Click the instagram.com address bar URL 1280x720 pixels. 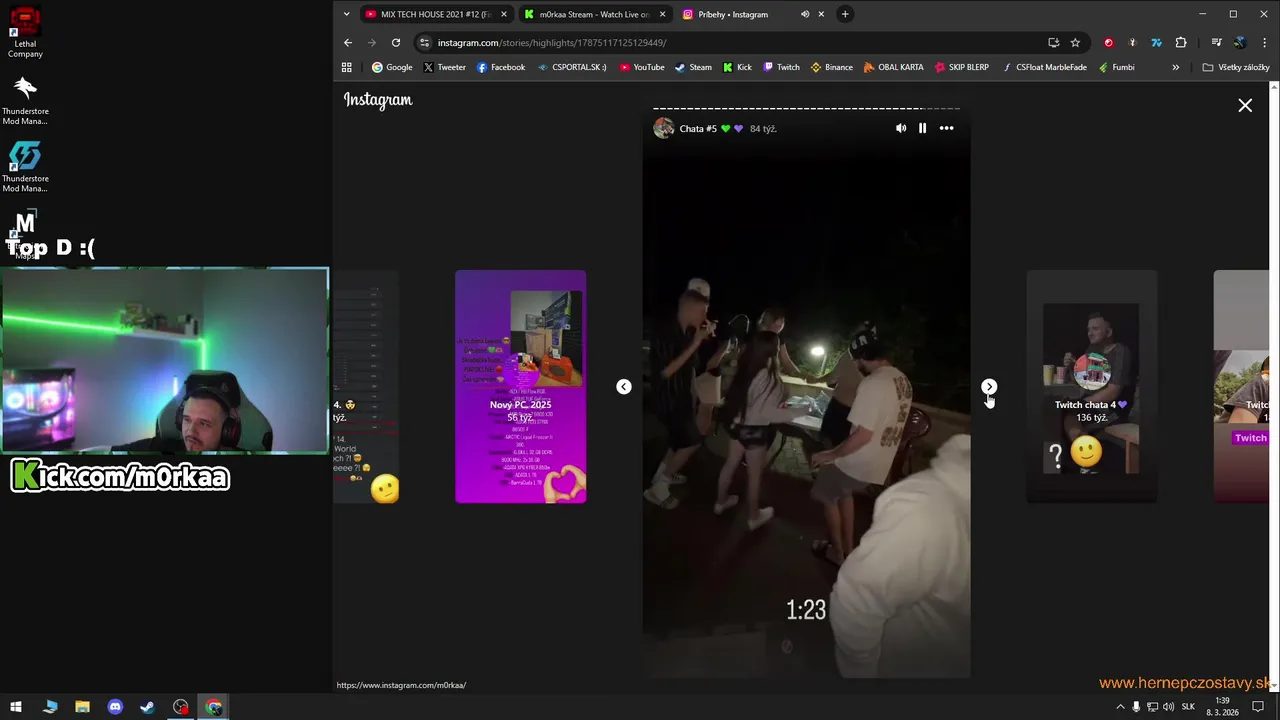point(552,42)
